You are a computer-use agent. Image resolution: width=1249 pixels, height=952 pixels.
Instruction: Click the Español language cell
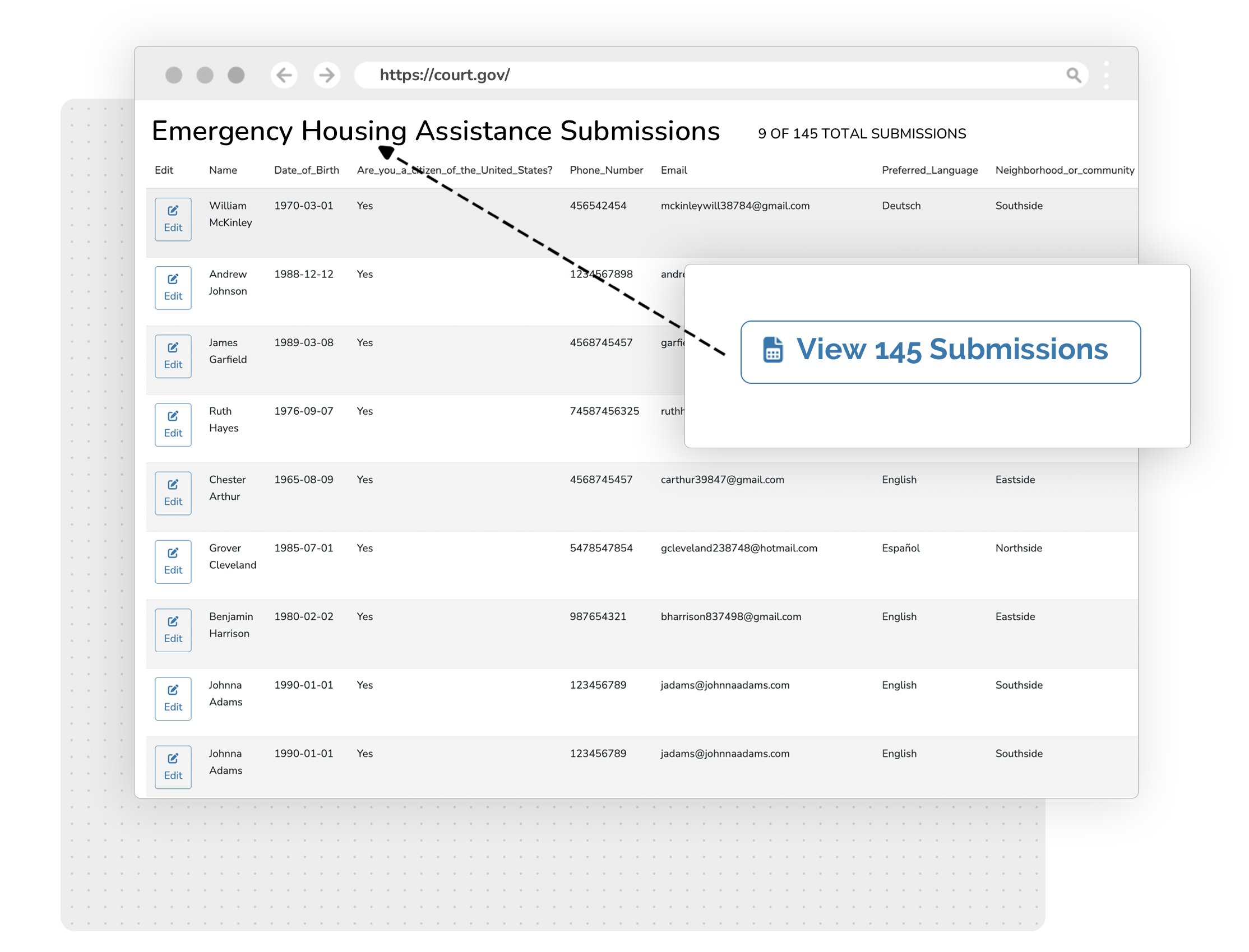(x=900, y=548)
